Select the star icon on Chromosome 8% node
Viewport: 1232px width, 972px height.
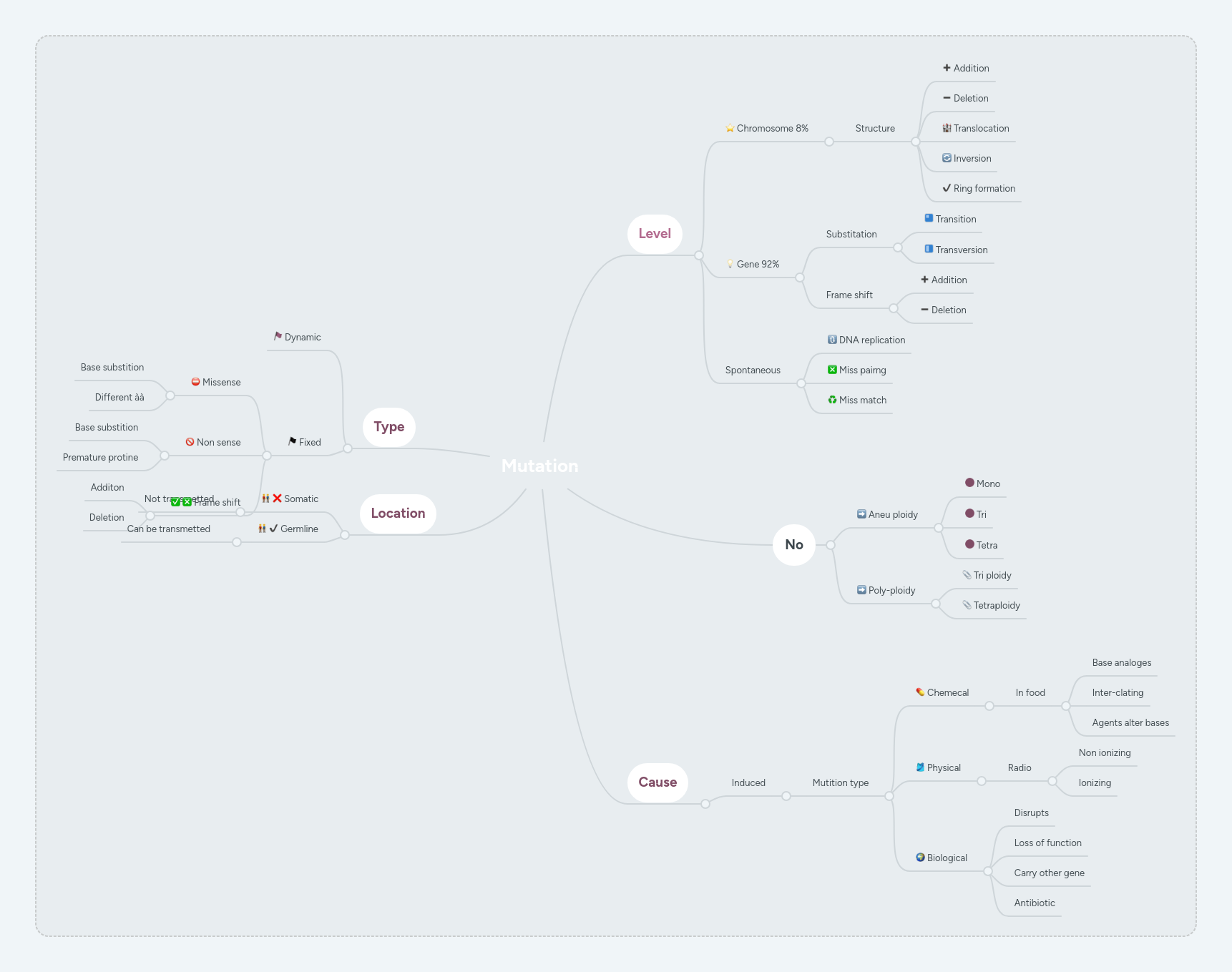728,128
